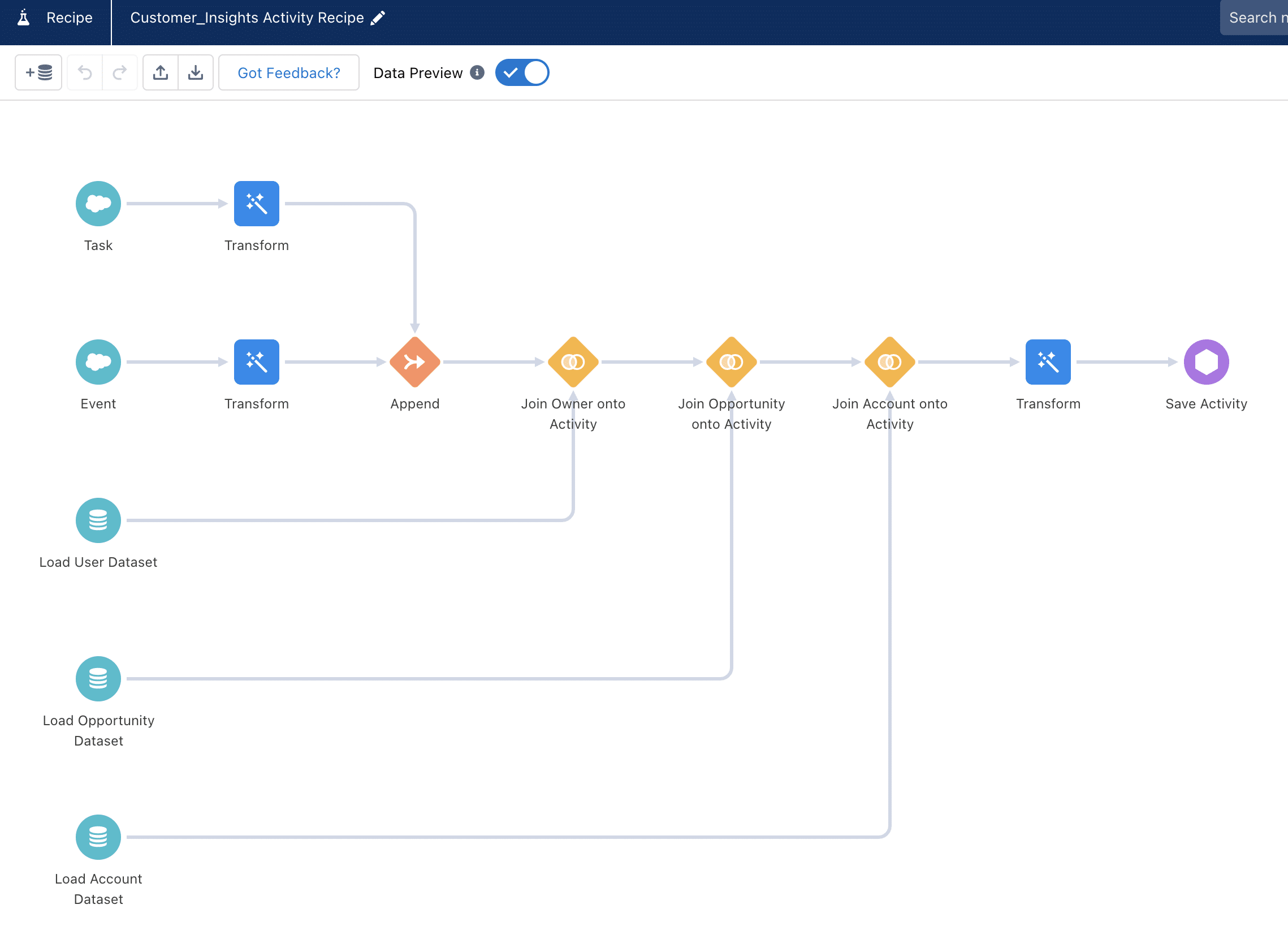Select the Save Activity output node

pyautogui.click(x=1206, y=362)
